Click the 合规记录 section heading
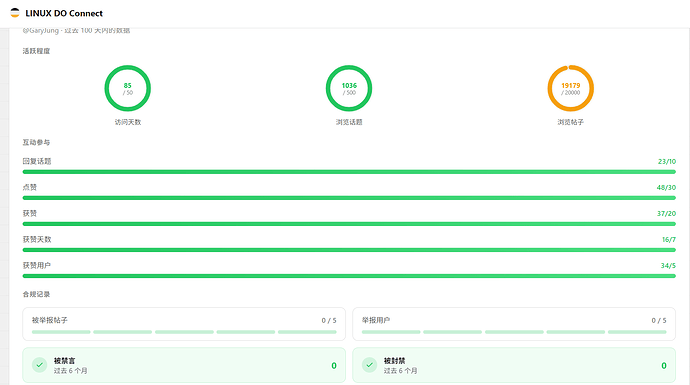 36,294
